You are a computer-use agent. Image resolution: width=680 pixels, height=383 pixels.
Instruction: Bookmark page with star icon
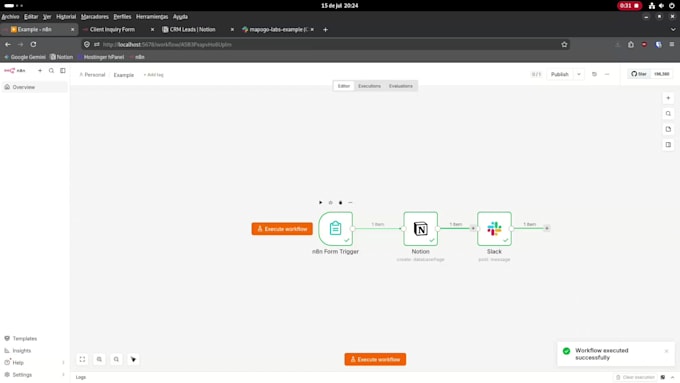[564, 44]
